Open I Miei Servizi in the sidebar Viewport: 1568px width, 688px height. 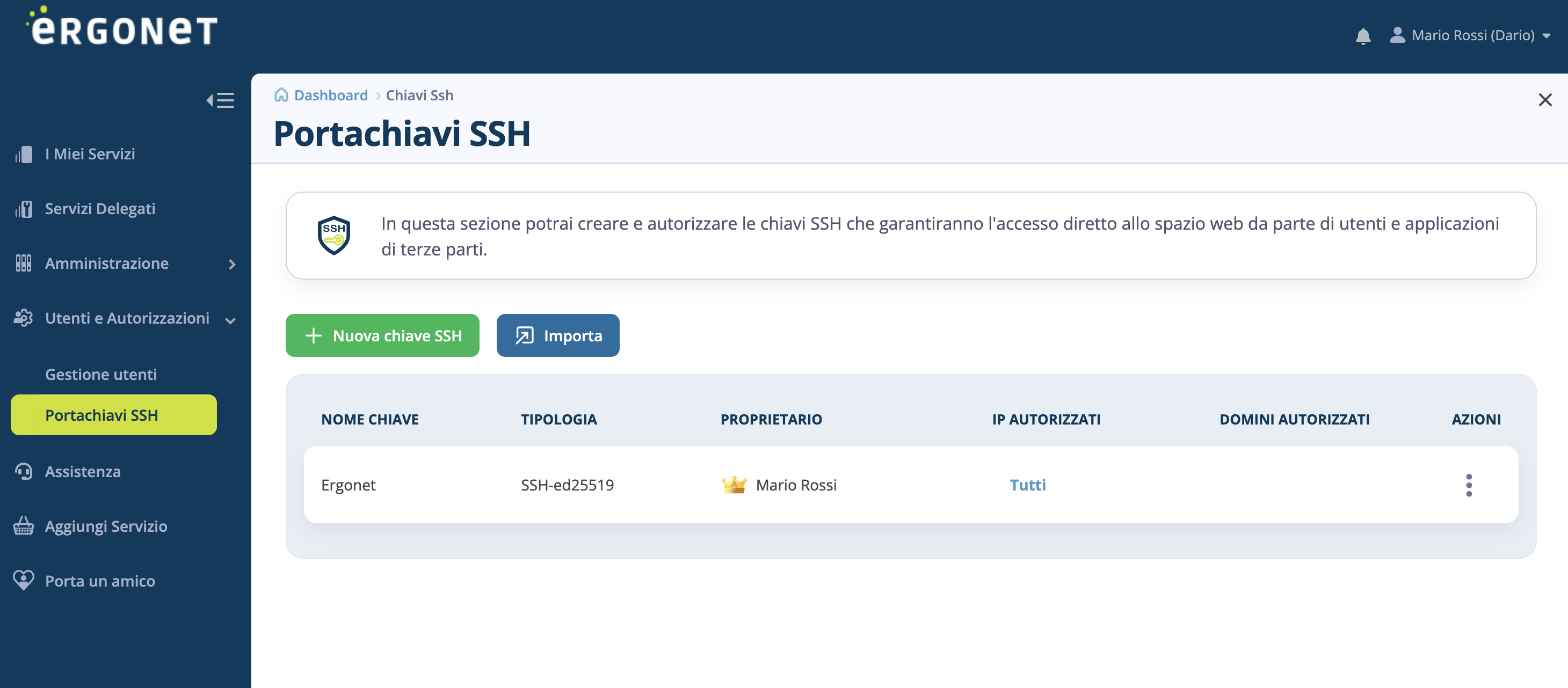(90, 154)
